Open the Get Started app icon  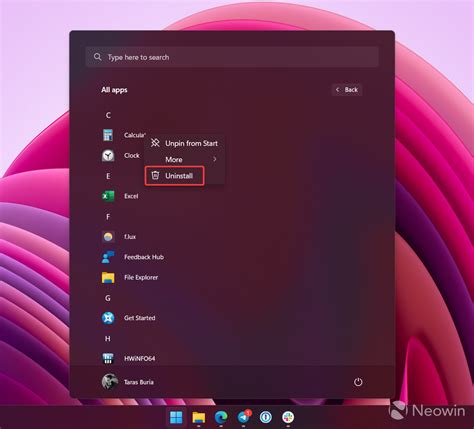click(x=108, y=318)
